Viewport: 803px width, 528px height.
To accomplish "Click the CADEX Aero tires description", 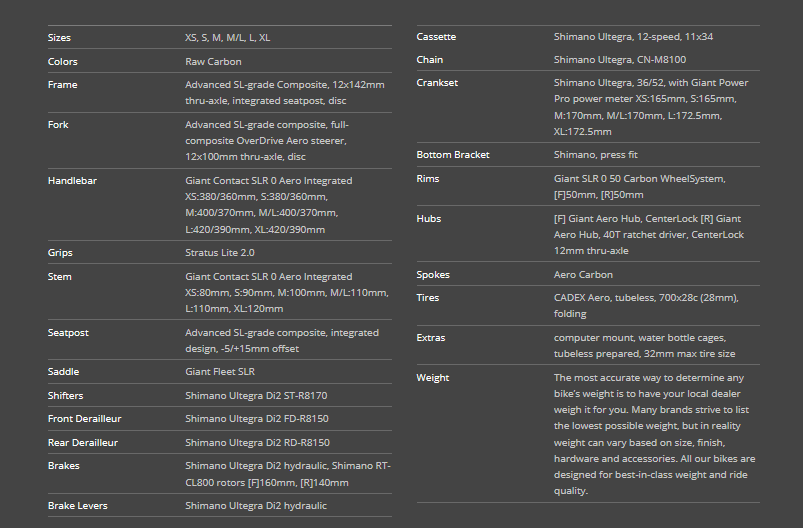I will tap(646, 305).
